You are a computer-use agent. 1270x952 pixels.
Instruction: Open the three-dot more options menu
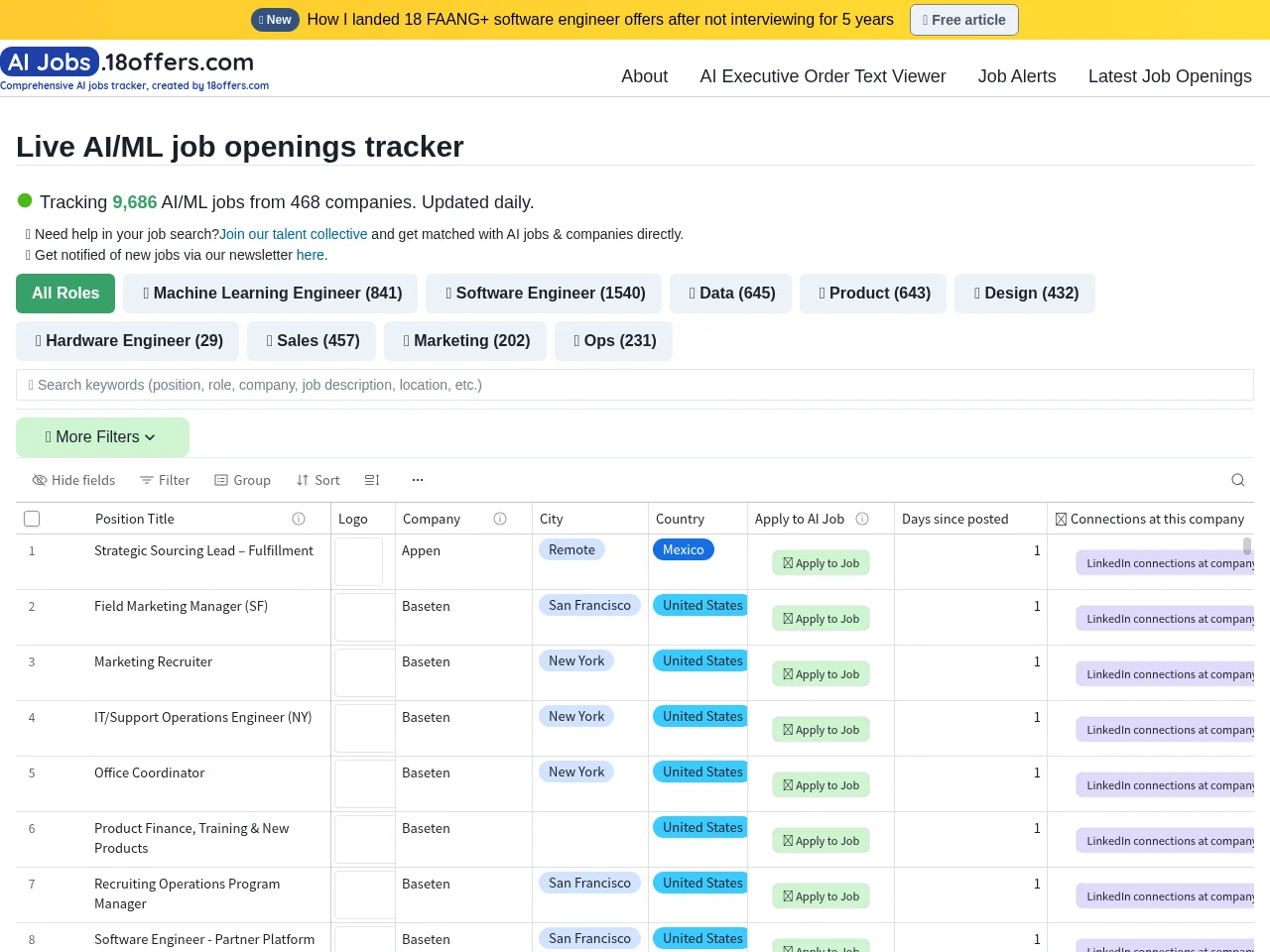point(418,480)
